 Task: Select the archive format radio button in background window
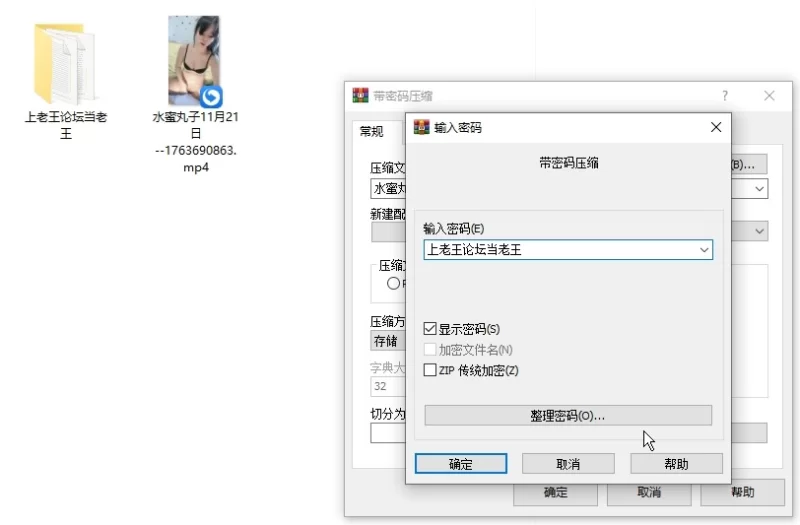393,283
